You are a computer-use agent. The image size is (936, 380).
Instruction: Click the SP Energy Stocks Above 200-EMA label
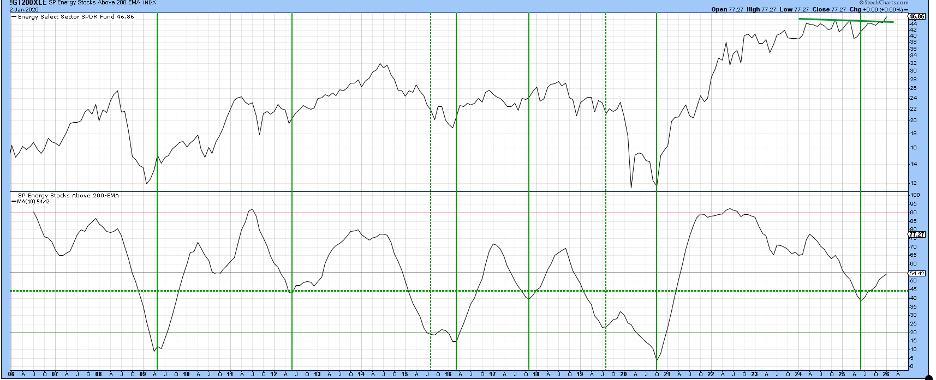(68, 196)
